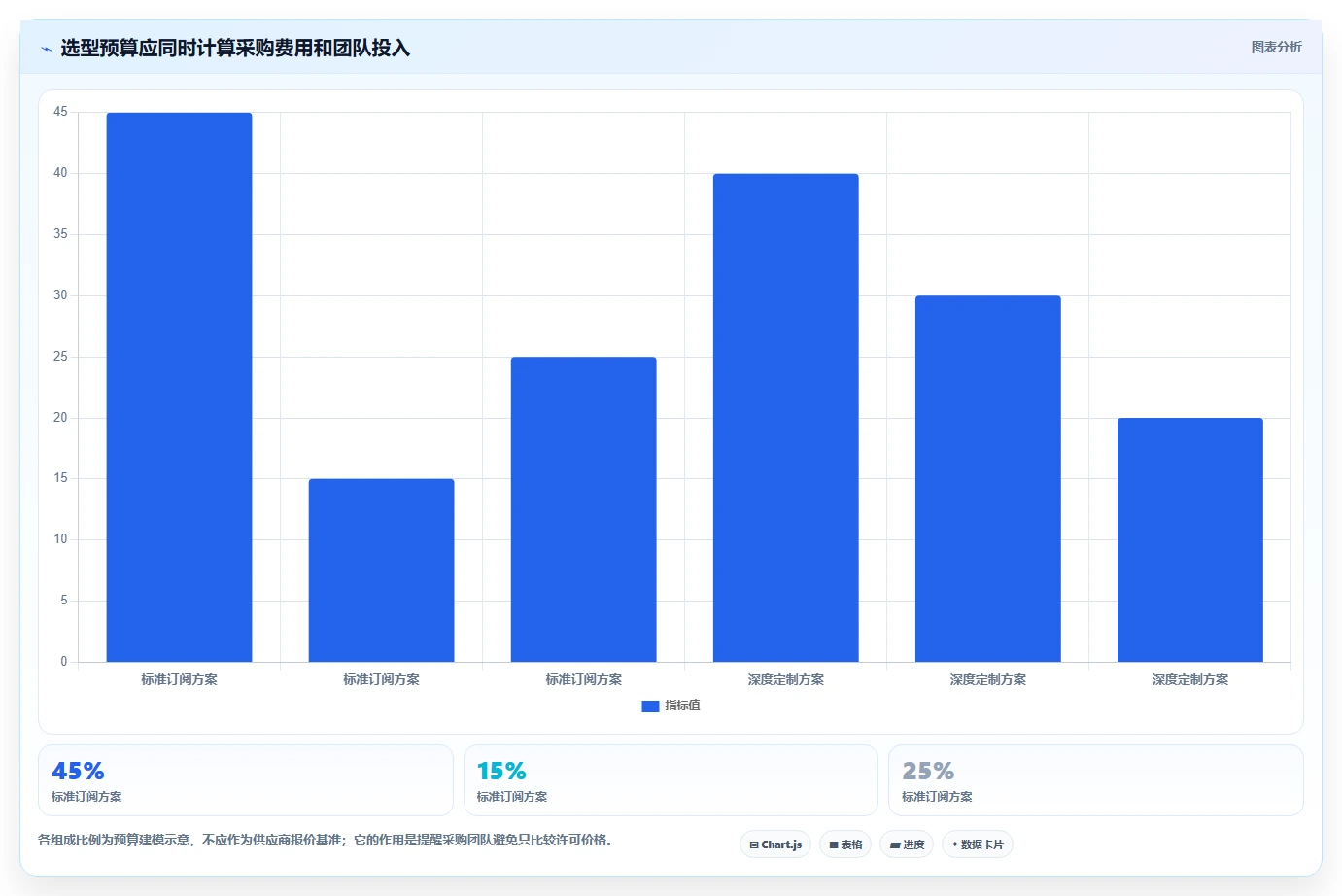Click the bar icon in the 进度 chip
This screenshot has width=1342, height=896.
coord(895,845)
